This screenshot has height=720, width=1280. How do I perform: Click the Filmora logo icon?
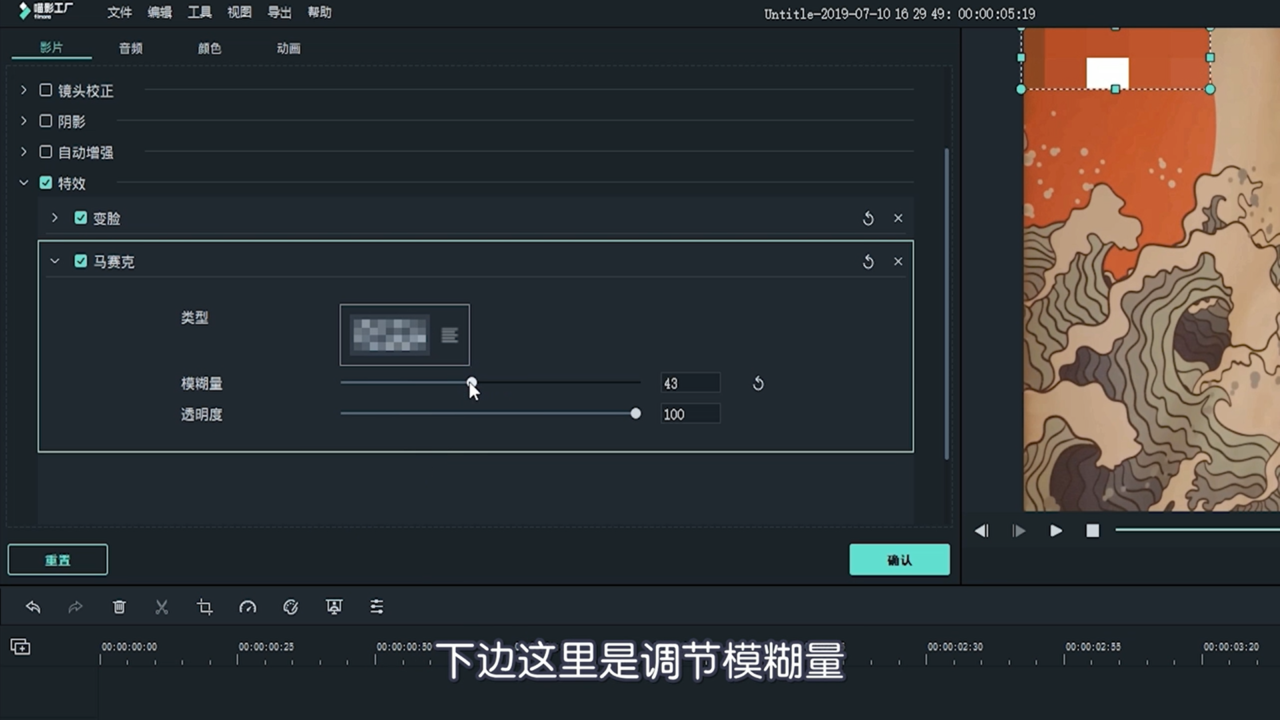point(46,11)
